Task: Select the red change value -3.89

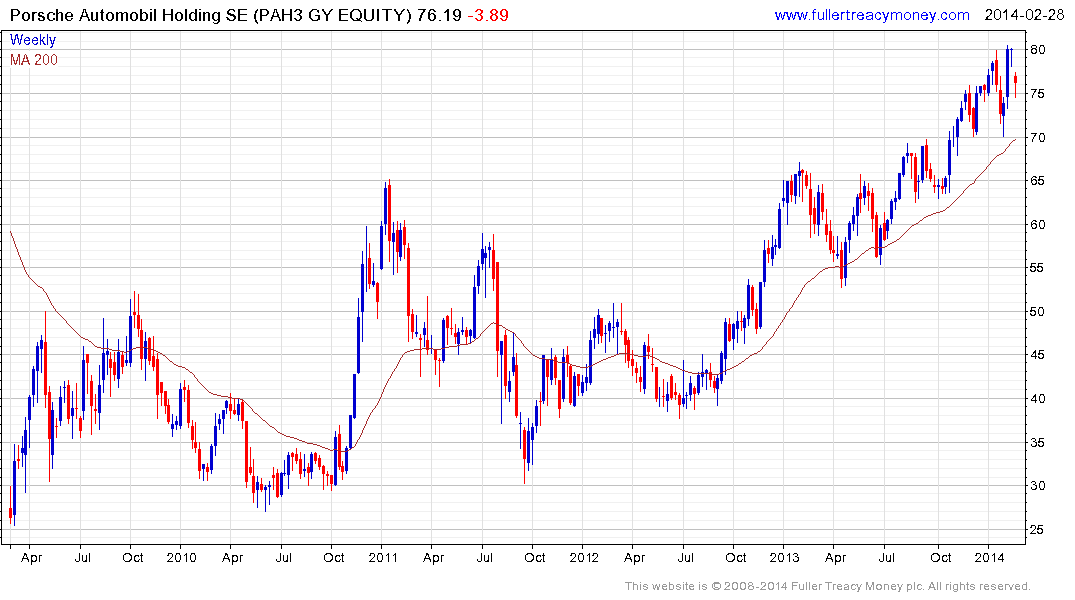Action: [x=487, y=15]
